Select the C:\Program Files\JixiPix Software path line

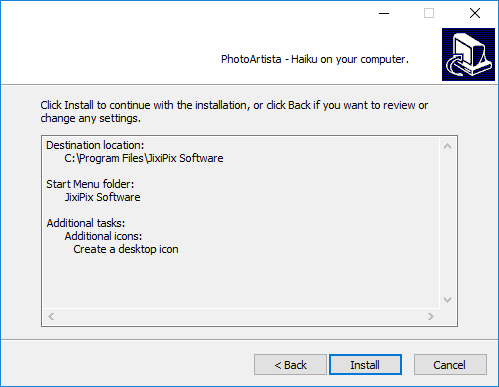tap(144, 158)
